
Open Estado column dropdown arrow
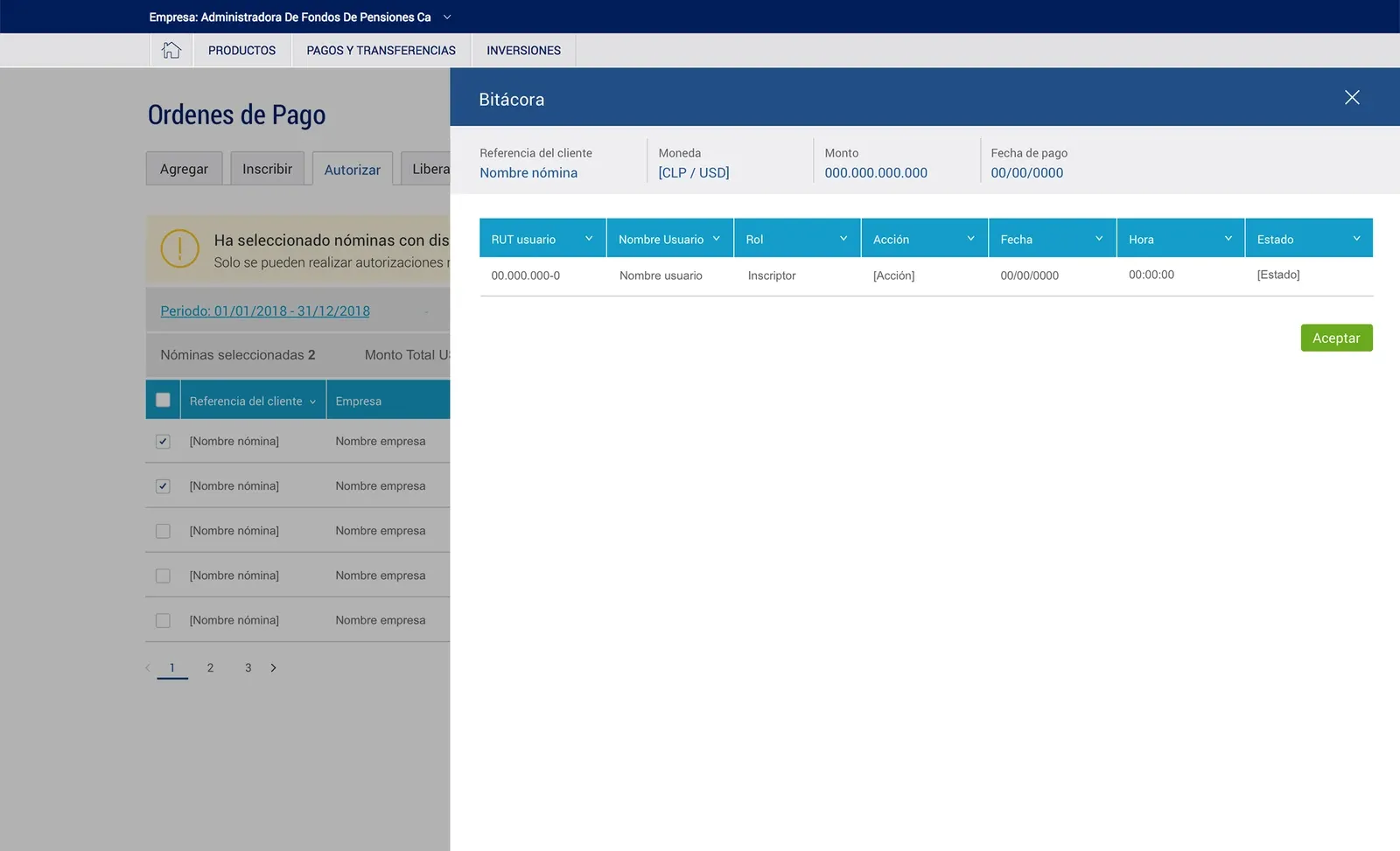tap(1356, 238)
